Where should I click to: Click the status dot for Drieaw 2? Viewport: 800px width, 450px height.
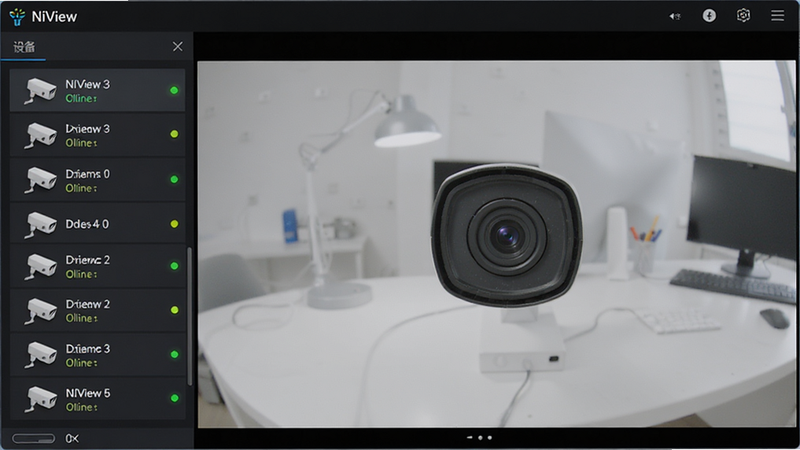174,310
